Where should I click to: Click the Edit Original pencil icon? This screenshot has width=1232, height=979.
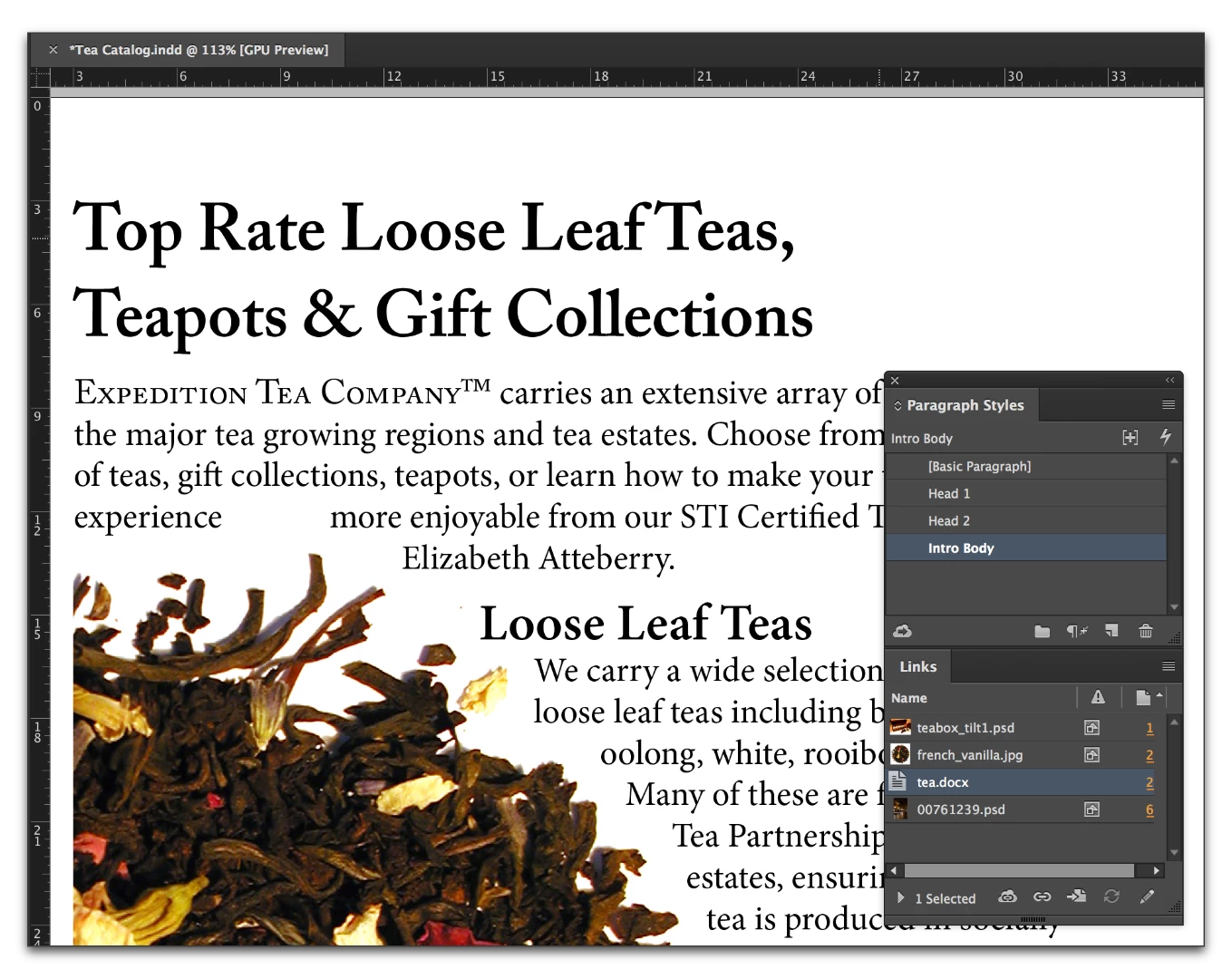tap(1147, 897)
